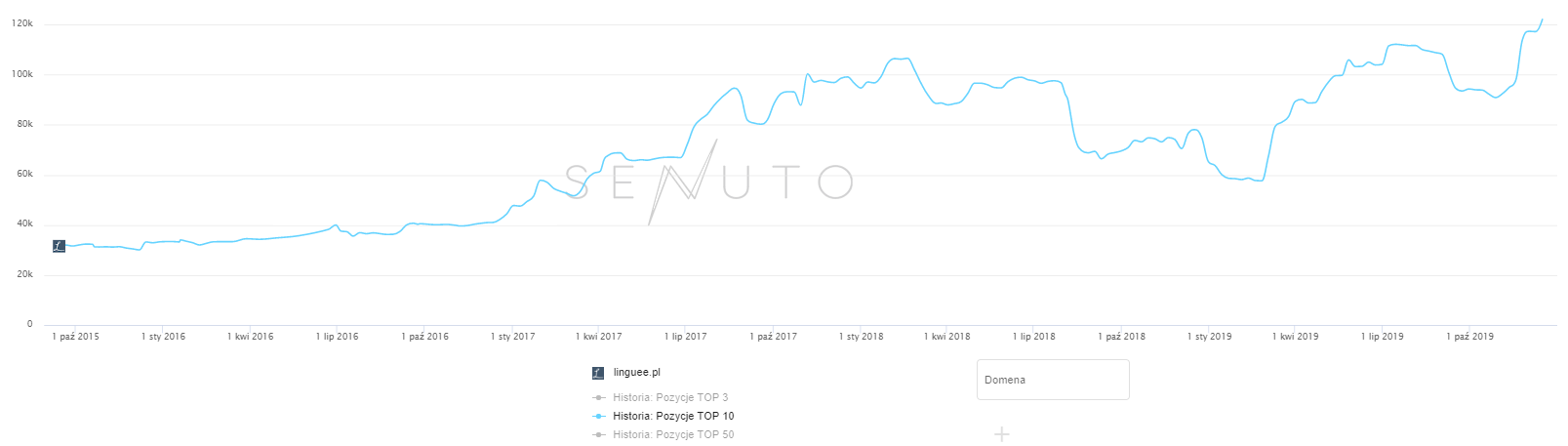Click the linguee.pl legend label
The image size is (1568, 446).
click(x=637, y=373)
